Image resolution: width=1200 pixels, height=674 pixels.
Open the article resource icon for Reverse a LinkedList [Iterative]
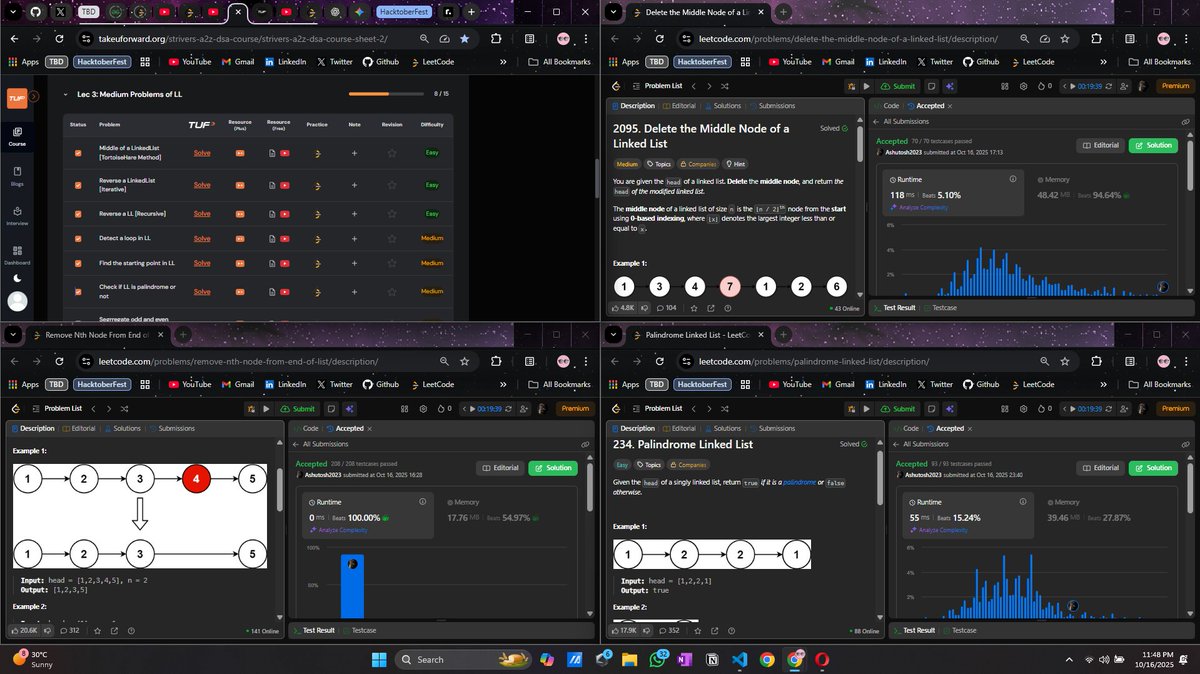coord(273,185)
